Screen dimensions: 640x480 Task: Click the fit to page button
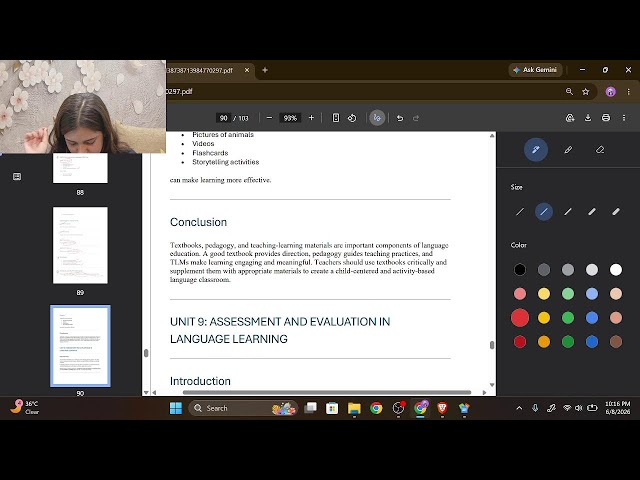(x=336, y=118)
